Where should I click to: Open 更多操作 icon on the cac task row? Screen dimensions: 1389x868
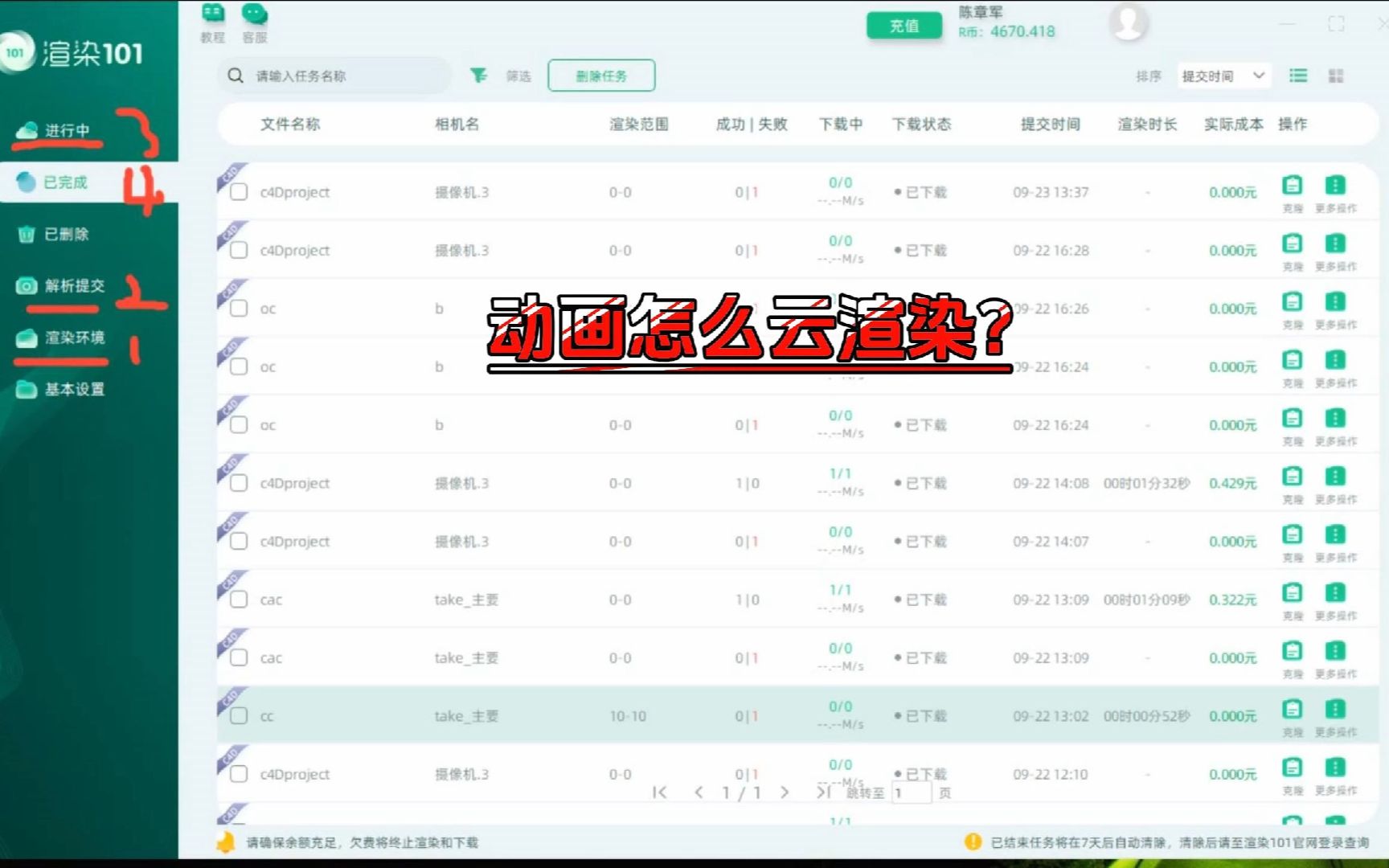(1335, 593)
